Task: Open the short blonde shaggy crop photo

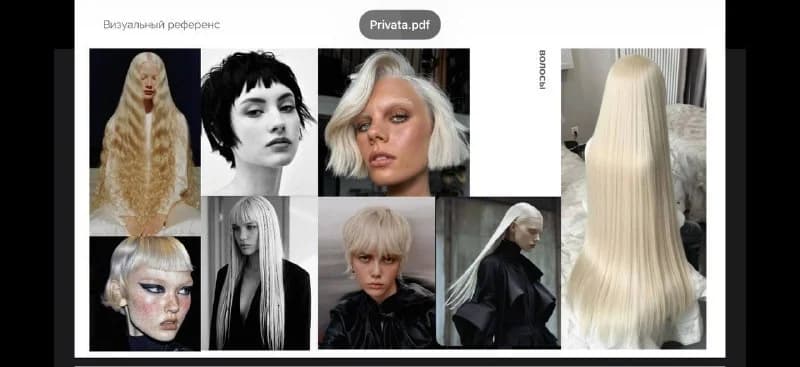Action: pyautogui.click(x=377, y=273)
